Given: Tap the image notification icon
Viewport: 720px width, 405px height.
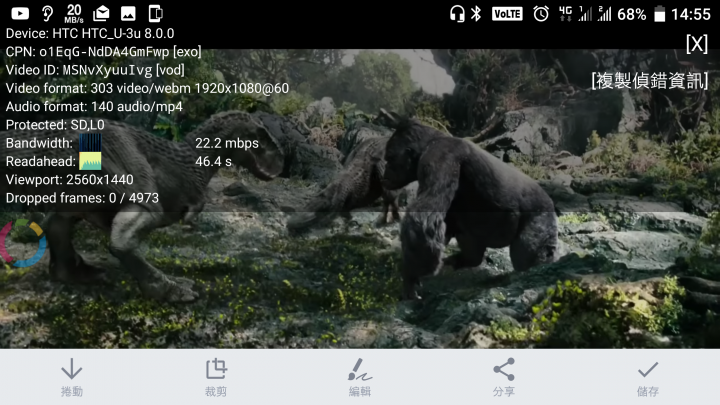Looking at the screenshot, I should click(128, 14).
